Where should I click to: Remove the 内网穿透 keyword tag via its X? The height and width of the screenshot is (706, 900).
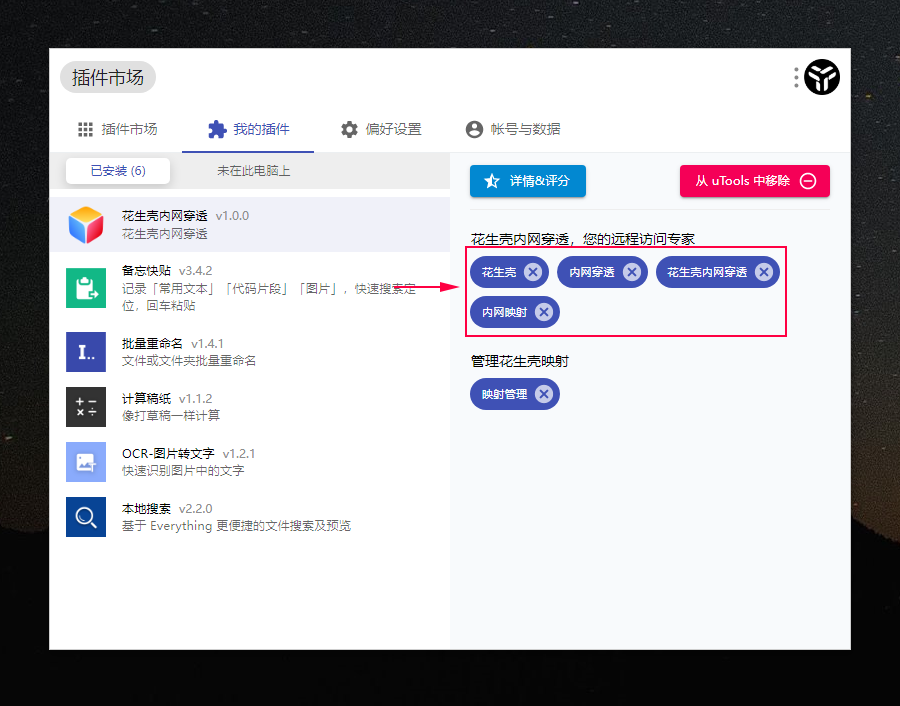pos(632,271)
